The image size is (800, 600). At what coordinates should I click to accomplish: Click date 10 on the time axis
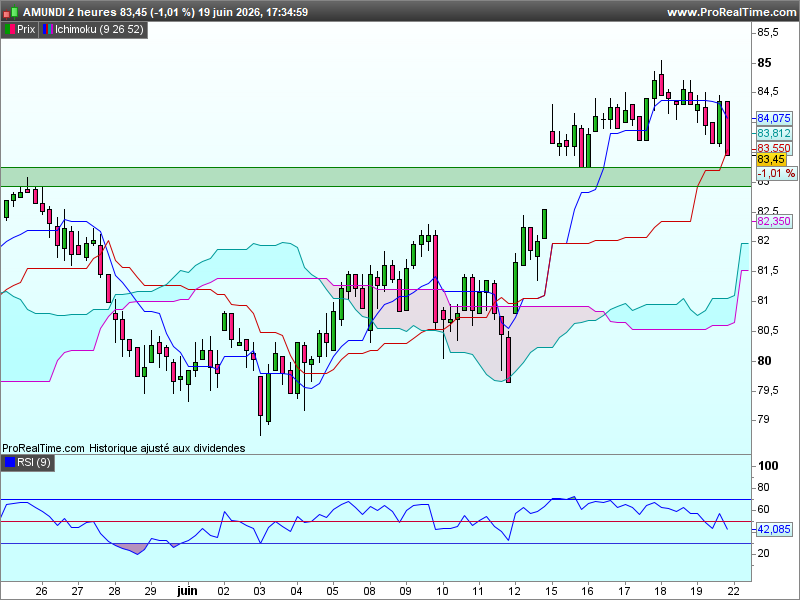tap(442, 591)
